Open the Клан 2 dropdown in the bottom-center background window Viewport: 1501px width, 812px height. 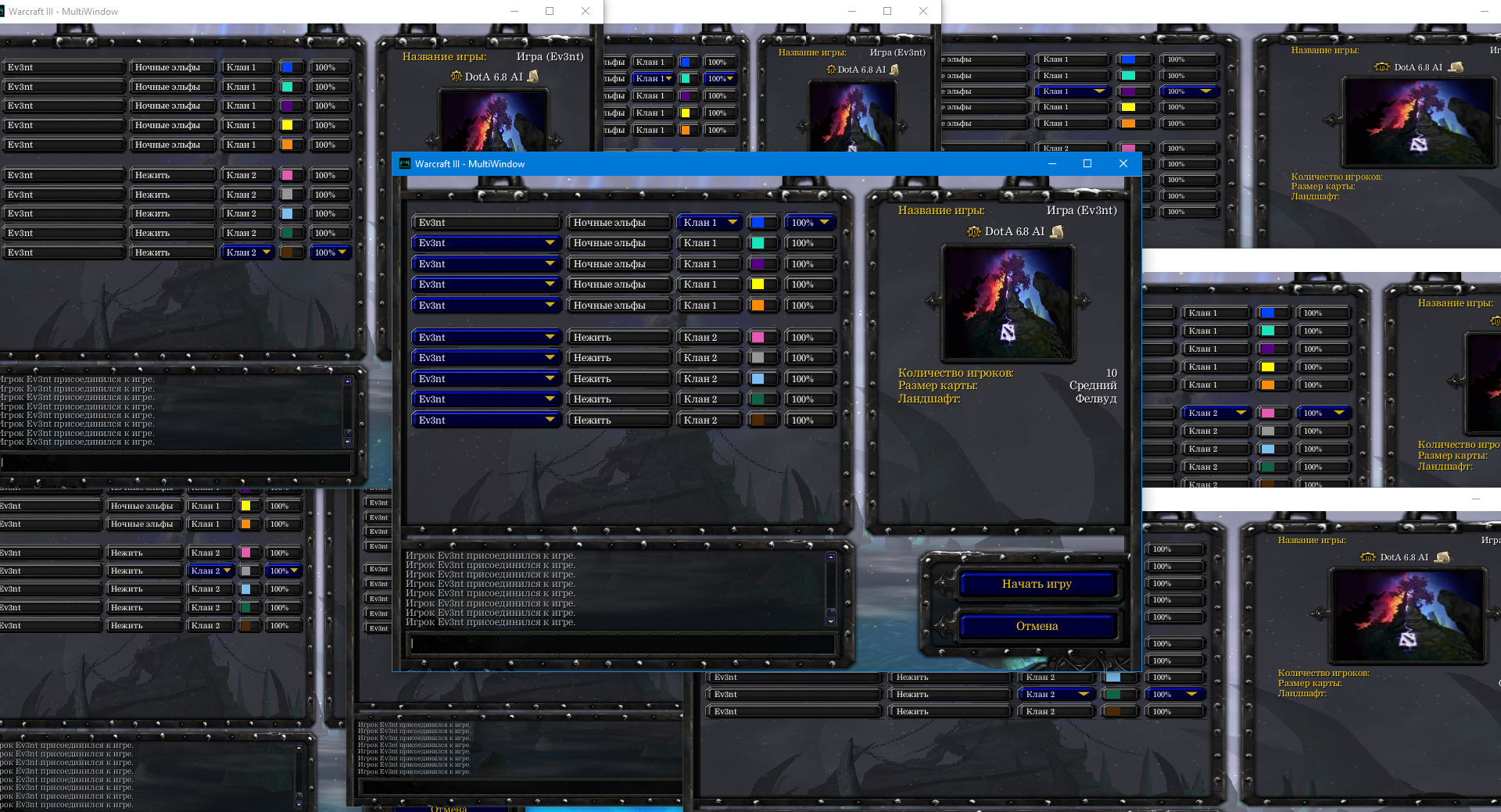(x=1057, y=695)
